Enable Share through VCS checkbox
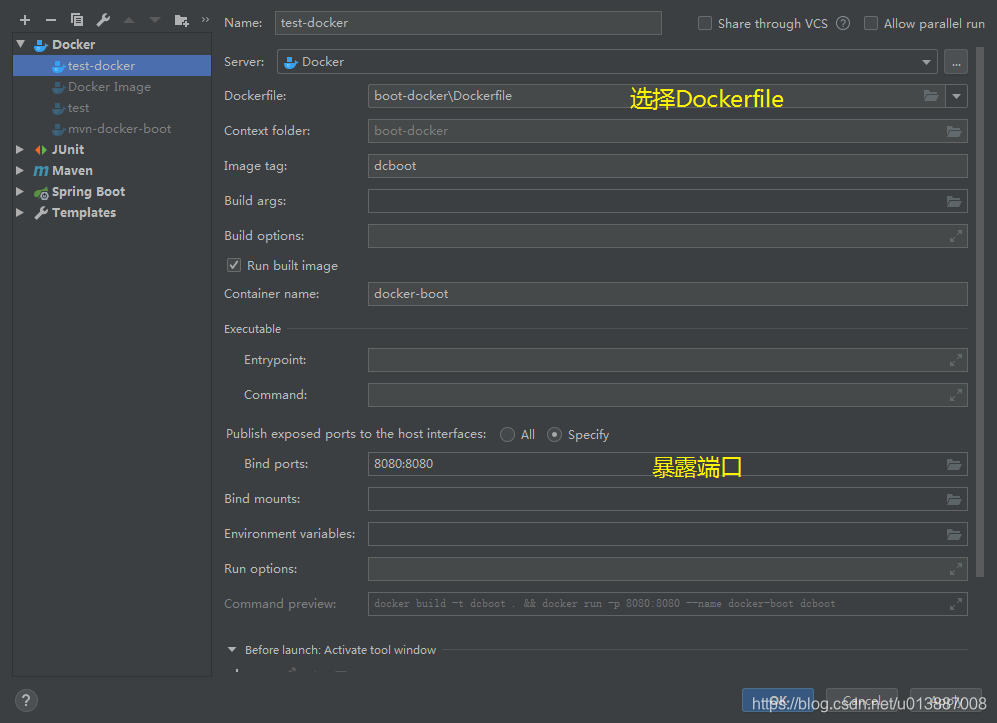This screenshot has width=997, height=723. click(x=705, y=24)
